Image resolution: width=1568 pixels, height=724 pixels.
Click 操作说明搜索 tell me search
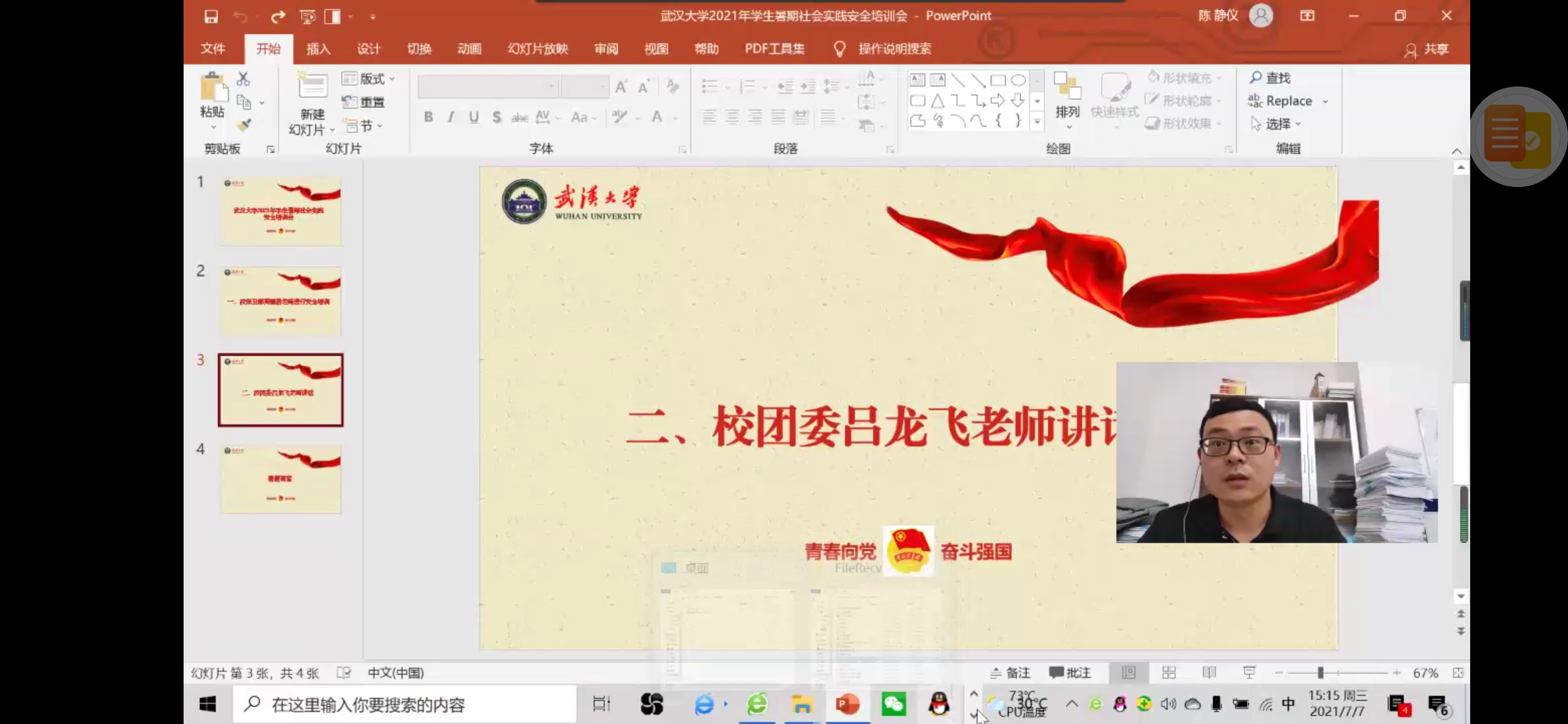895,49
